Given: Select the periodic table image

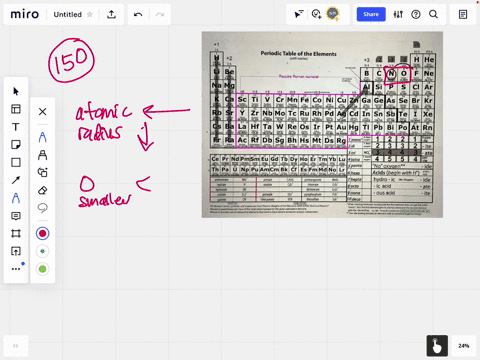Looking at the screenshot, I should [x=322, y=125].
